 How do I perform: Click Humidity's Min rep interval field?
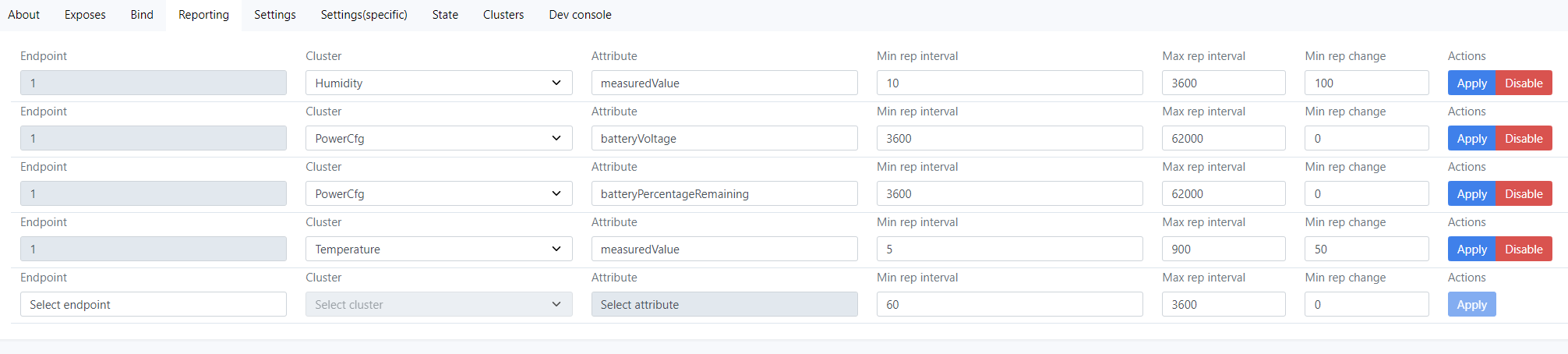(x=1010, y=83)
